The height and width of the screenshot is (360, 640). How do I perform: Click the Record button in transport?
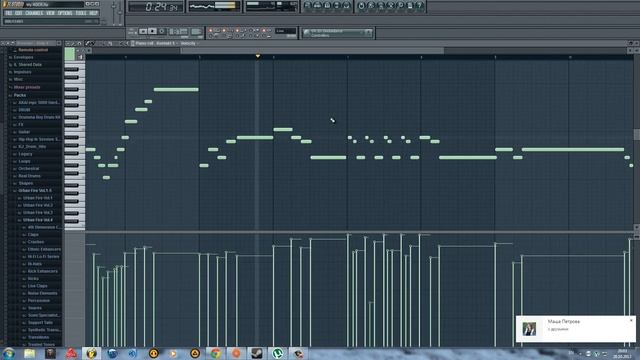(x=162, y=31)
